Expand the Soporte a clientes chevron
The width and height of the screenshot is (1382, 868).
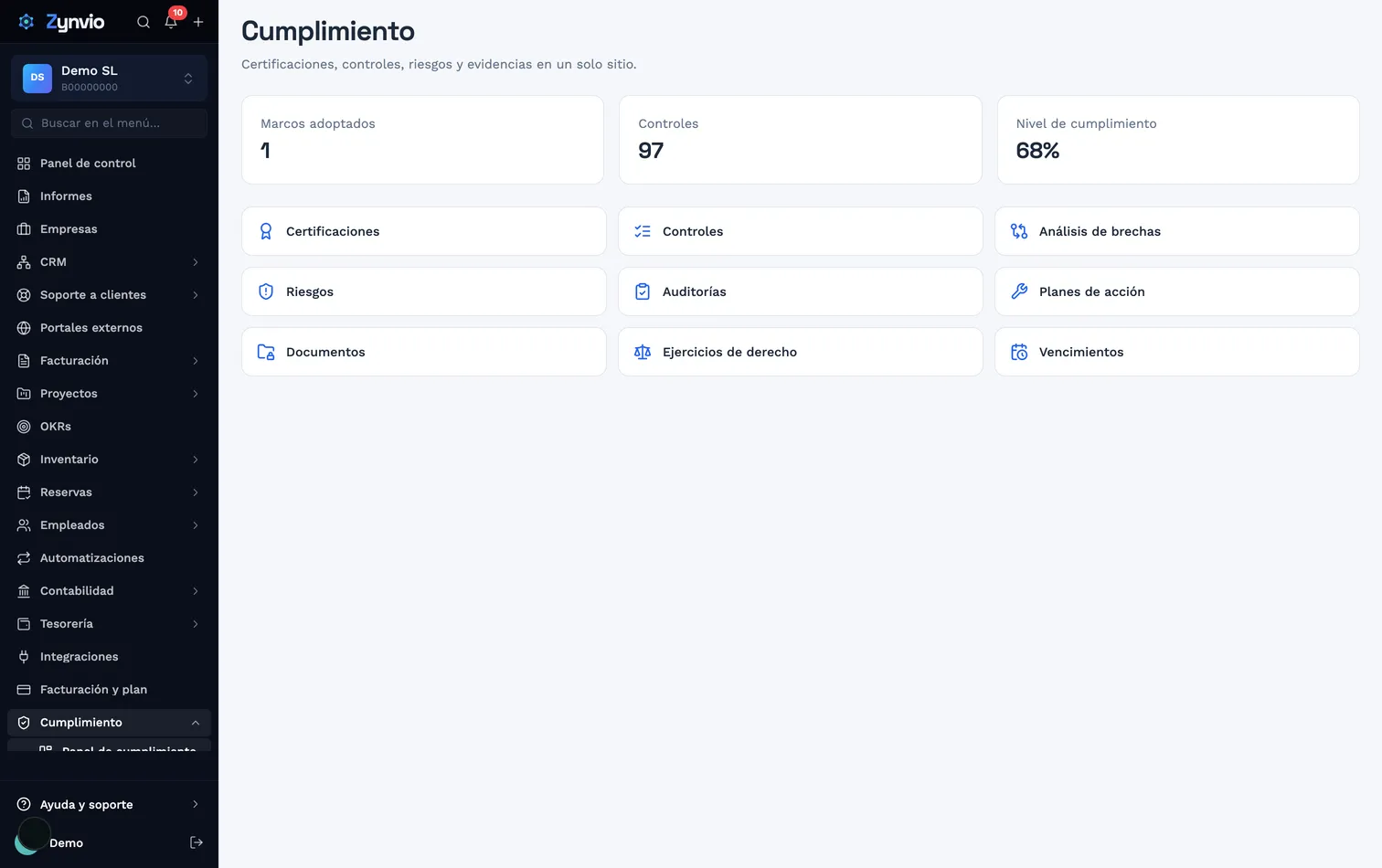coord(196,295)
